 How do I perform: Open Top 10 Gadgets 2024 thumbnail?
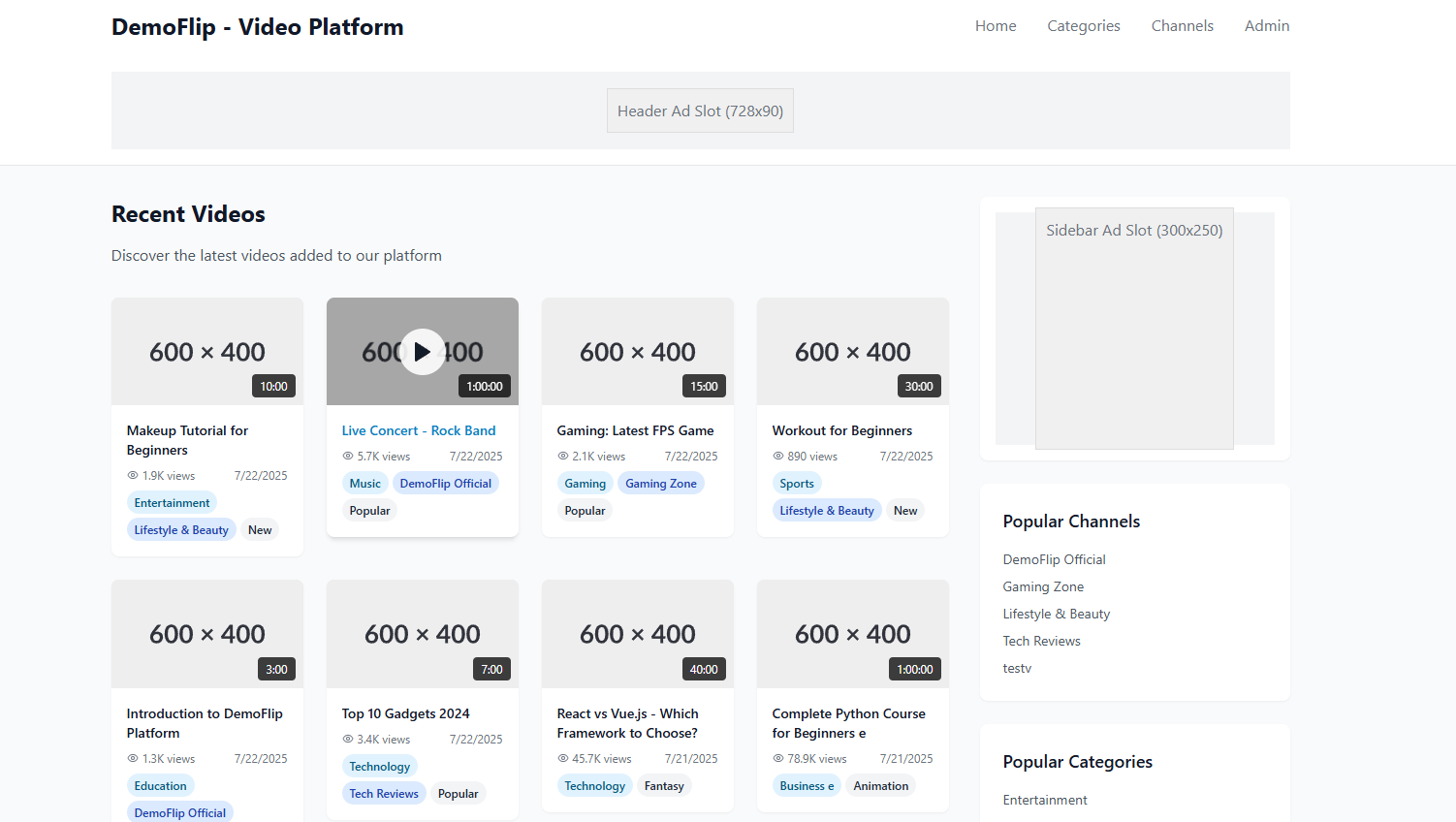tap(423, 634)
